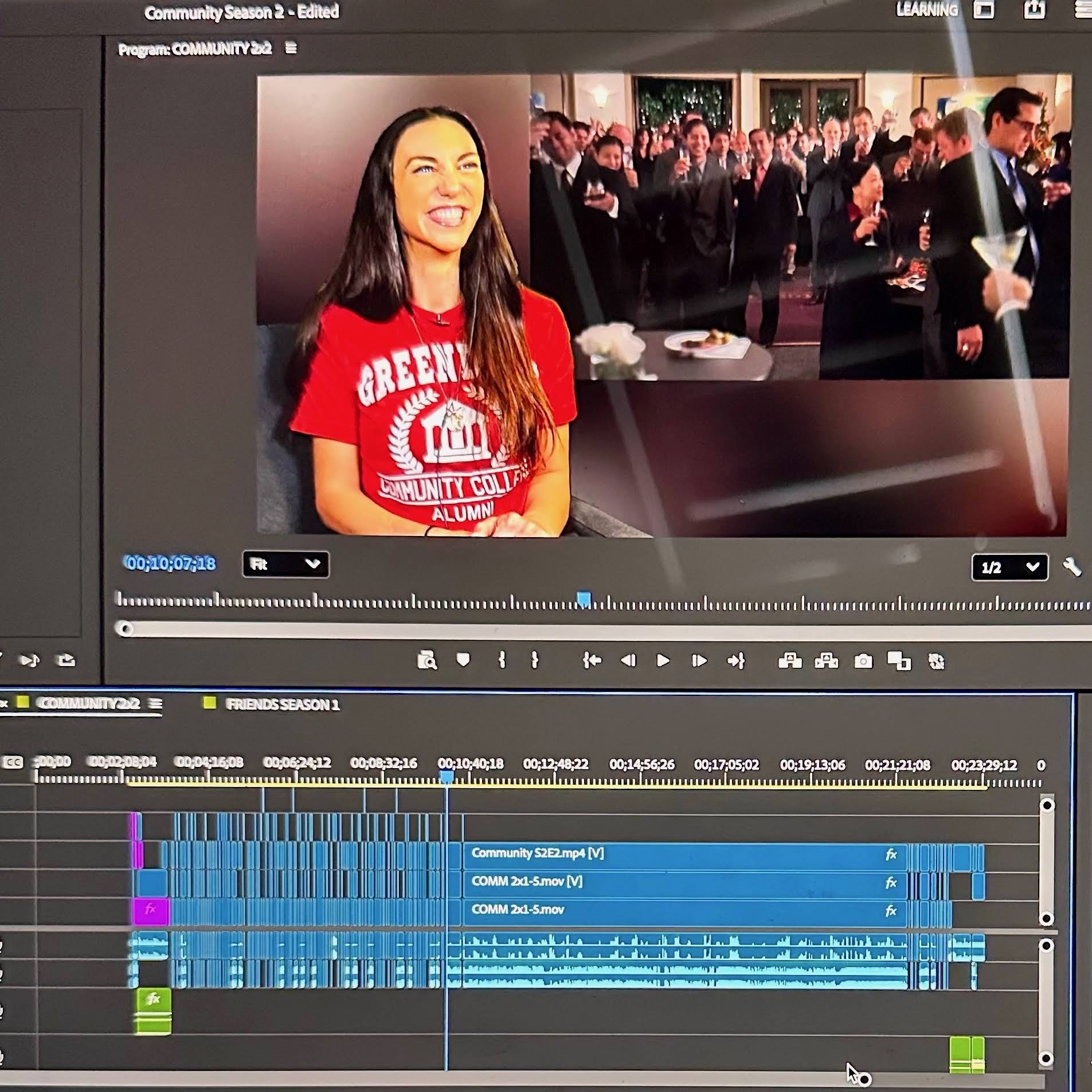Toggle the closed captions CC track button
The width and height of the screenshot is (1092, 1092).
(13, 762)
